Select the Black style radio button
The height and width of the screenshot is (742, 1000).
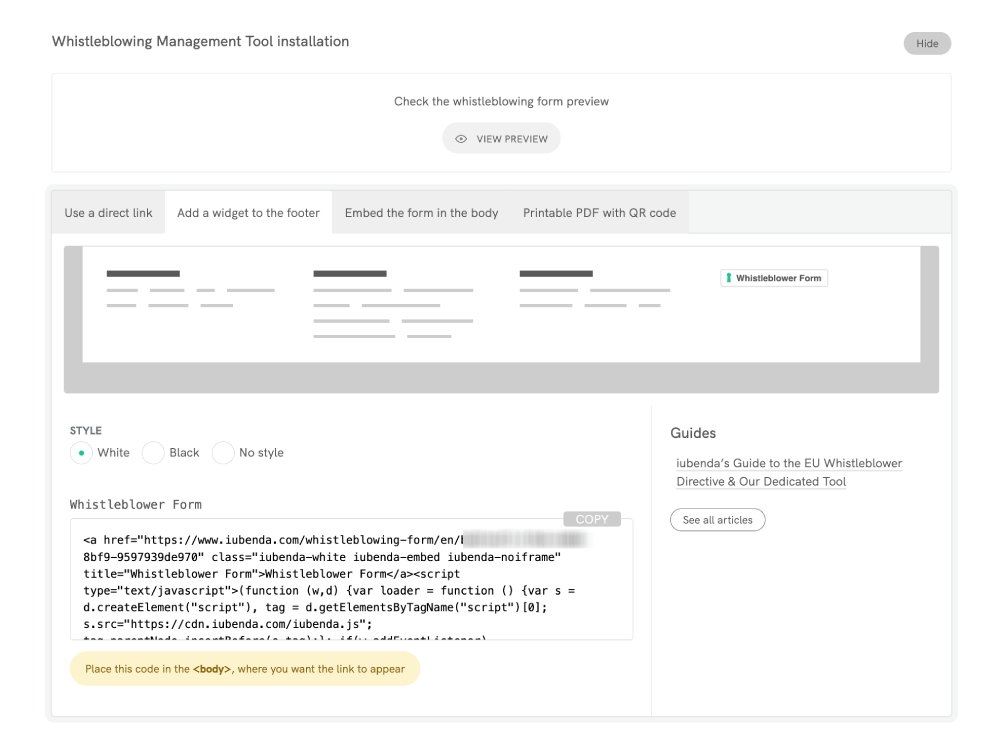point(153,453)
